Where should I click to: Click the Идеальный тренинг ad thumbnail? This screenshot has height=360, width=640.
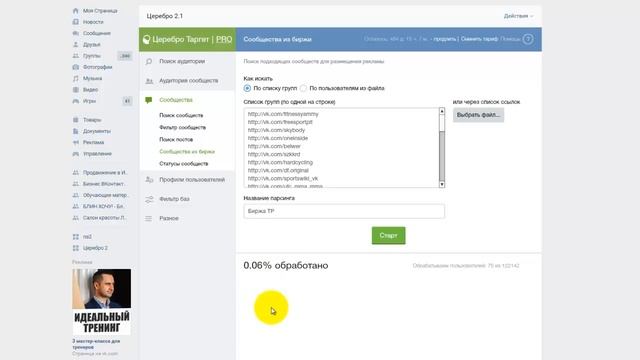point(102,302)
